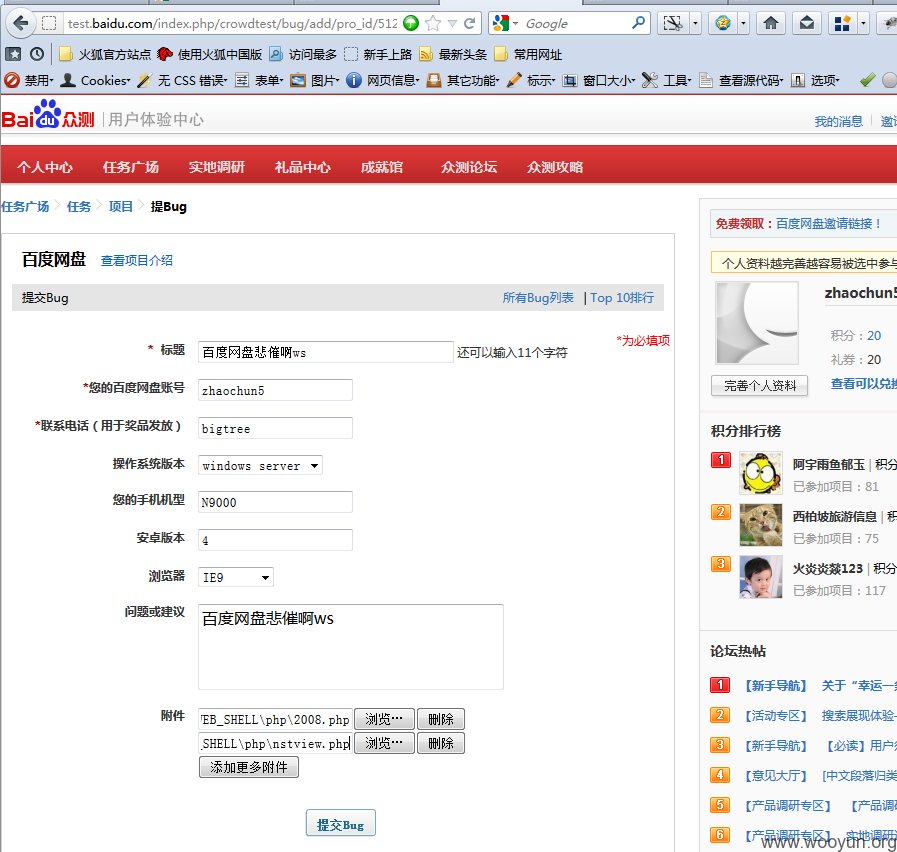The height and width of the screenshot is (852, 897).
Task: Open the 选项 developer menu
Action: click(x=815, y=80)
